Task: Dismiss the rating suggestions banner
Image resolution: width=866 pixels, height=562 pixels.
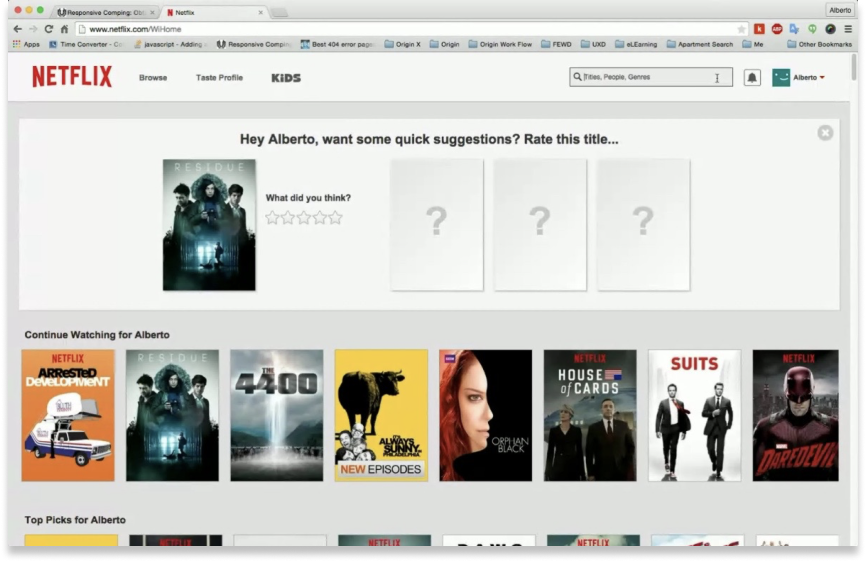Action: [825, 133]
